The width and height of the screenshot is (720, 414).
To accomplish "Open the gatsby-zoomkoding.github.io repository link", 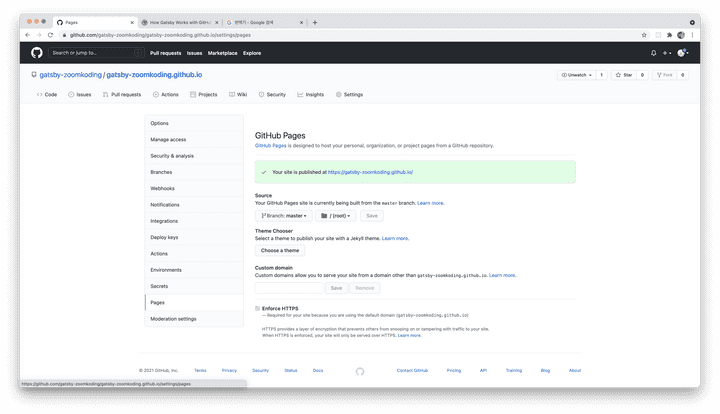I will click(x=154, y=75).
